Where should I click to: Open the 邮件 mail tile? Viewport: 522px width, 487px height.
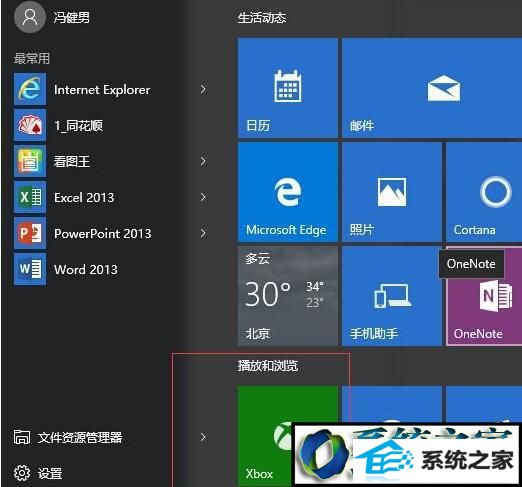tap(432, 88)
